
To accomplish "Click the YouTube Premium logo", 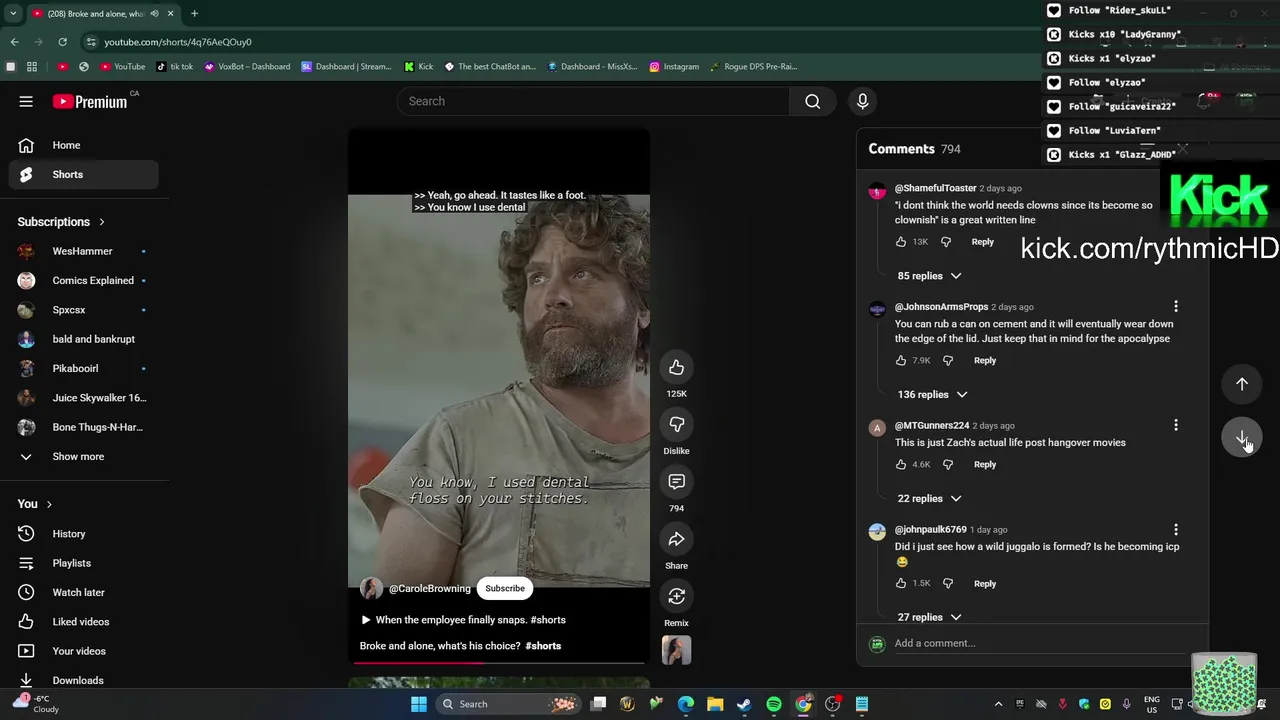I will [90, 101].
